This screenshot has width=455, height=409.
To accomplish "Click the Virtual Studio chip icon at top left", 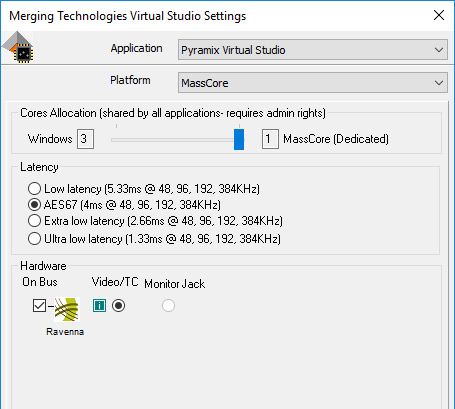I will click(18, 47).
